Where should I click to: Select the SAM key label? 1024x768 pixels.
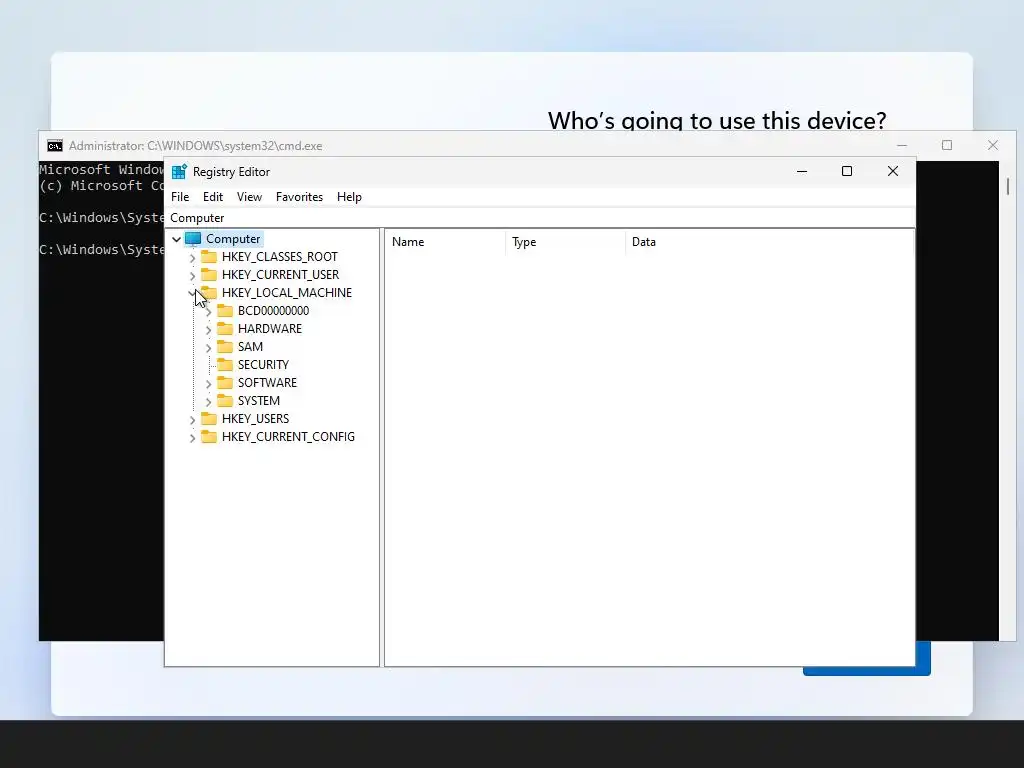coord(250,347)
